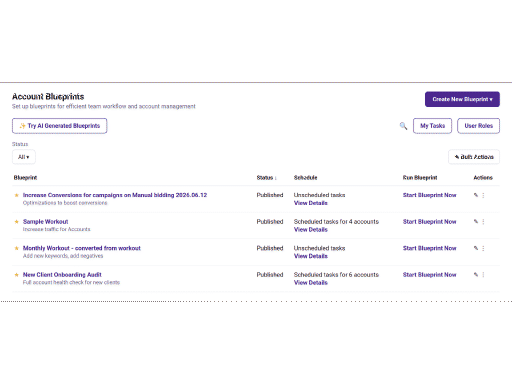Edit pencil icon for Sample Workout row
Screen dimensions: 512x384
[476, 222]
